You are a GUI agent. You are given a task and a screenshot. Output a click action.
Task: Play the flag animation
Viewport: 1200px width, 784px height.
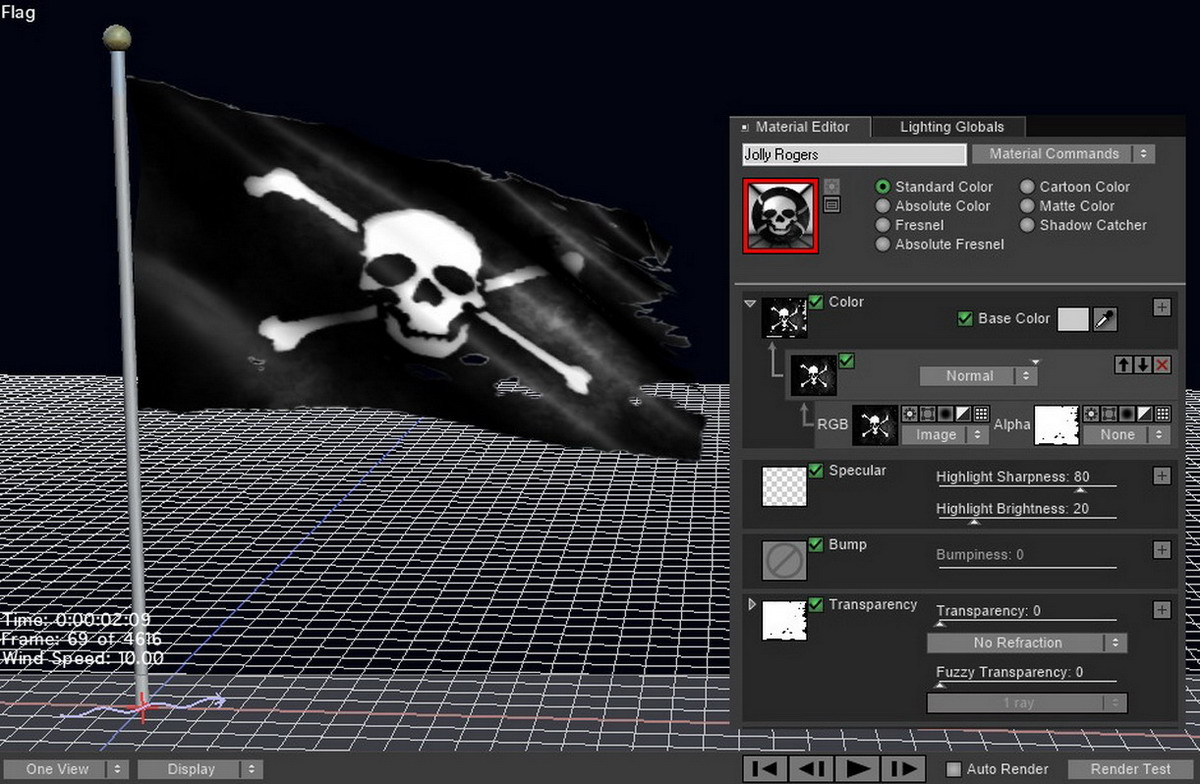[857, 769]
